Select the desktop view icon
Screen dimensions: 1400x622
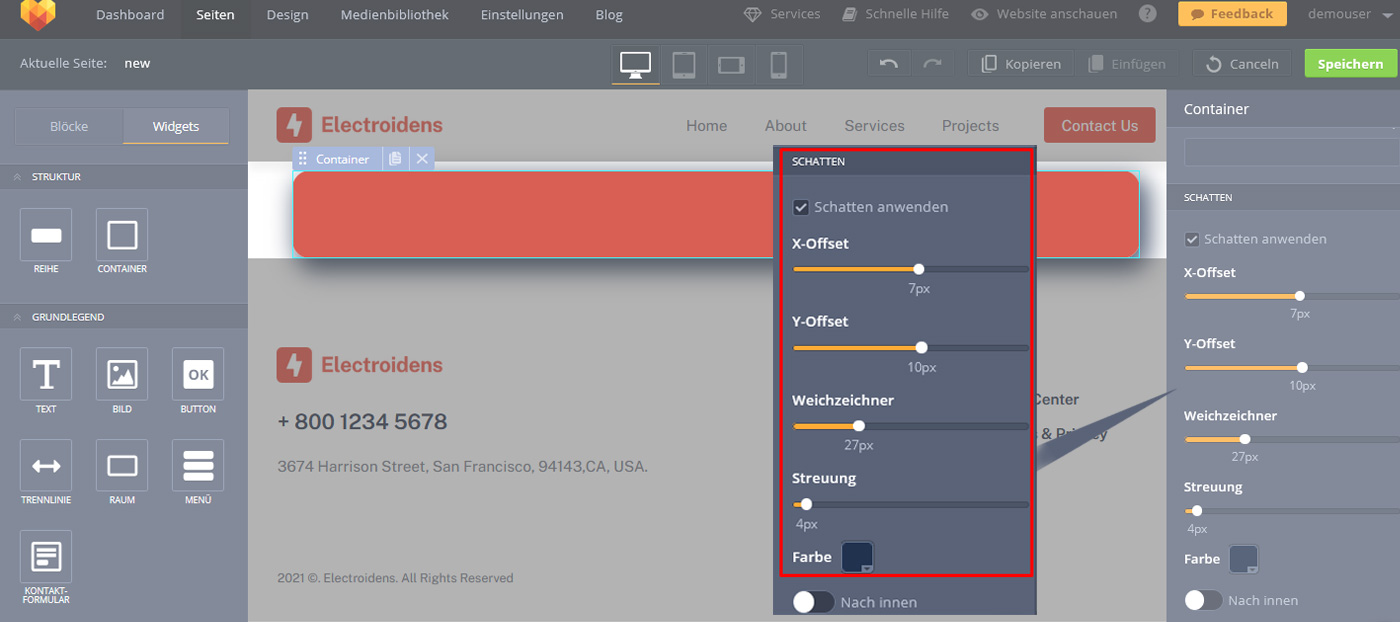tap(635, 64)
